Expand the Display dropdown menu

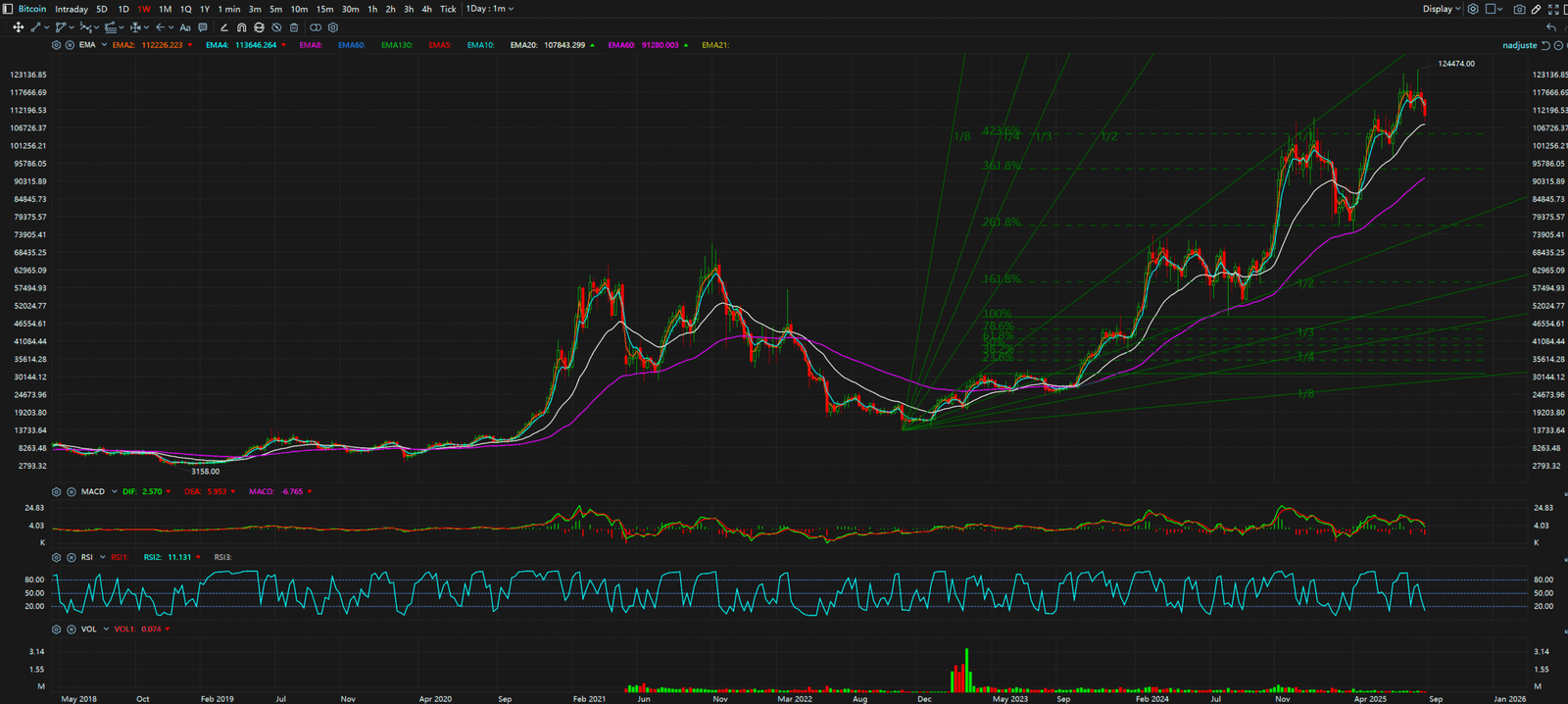point(1442,9)
